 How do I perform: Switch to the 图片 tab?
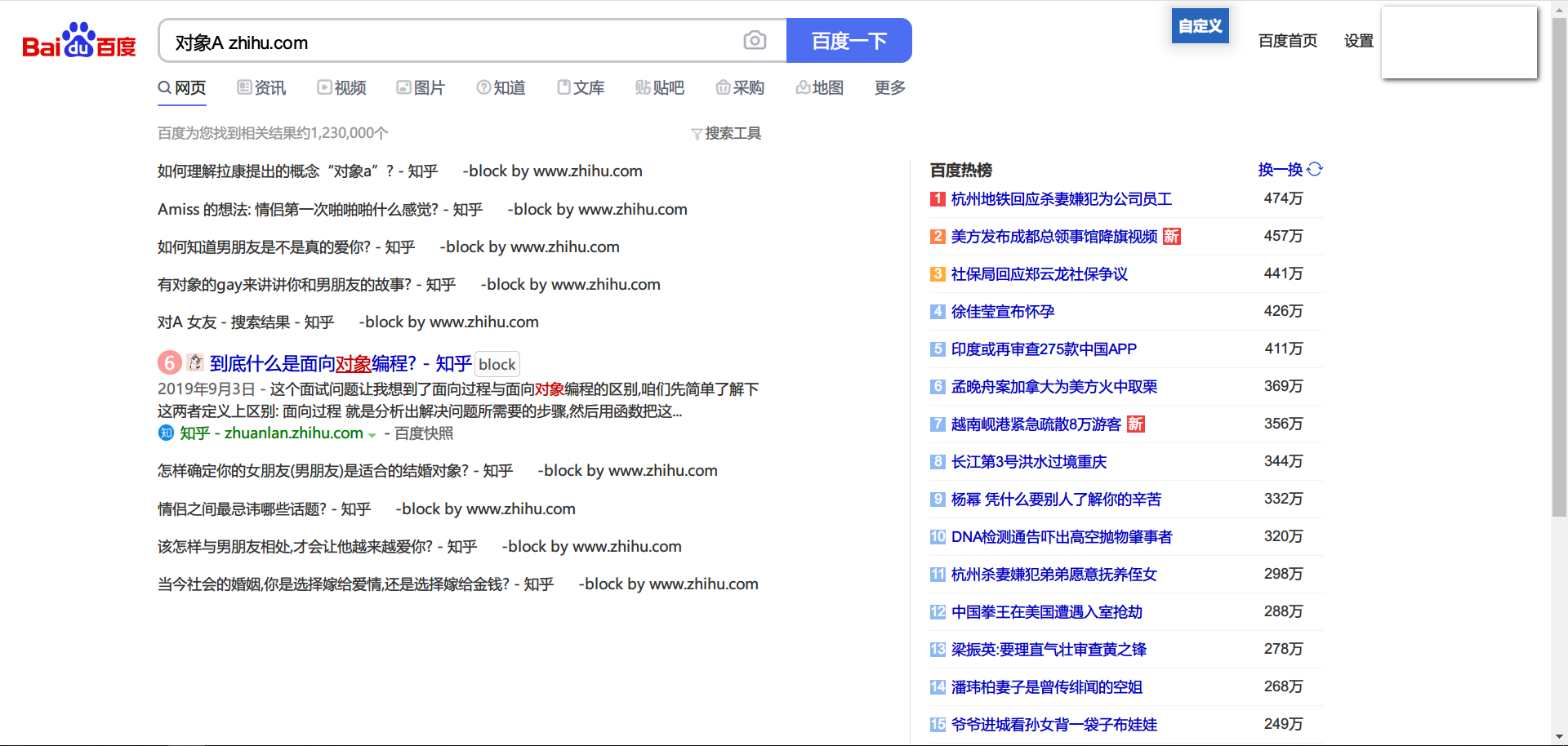coord(421,87)
